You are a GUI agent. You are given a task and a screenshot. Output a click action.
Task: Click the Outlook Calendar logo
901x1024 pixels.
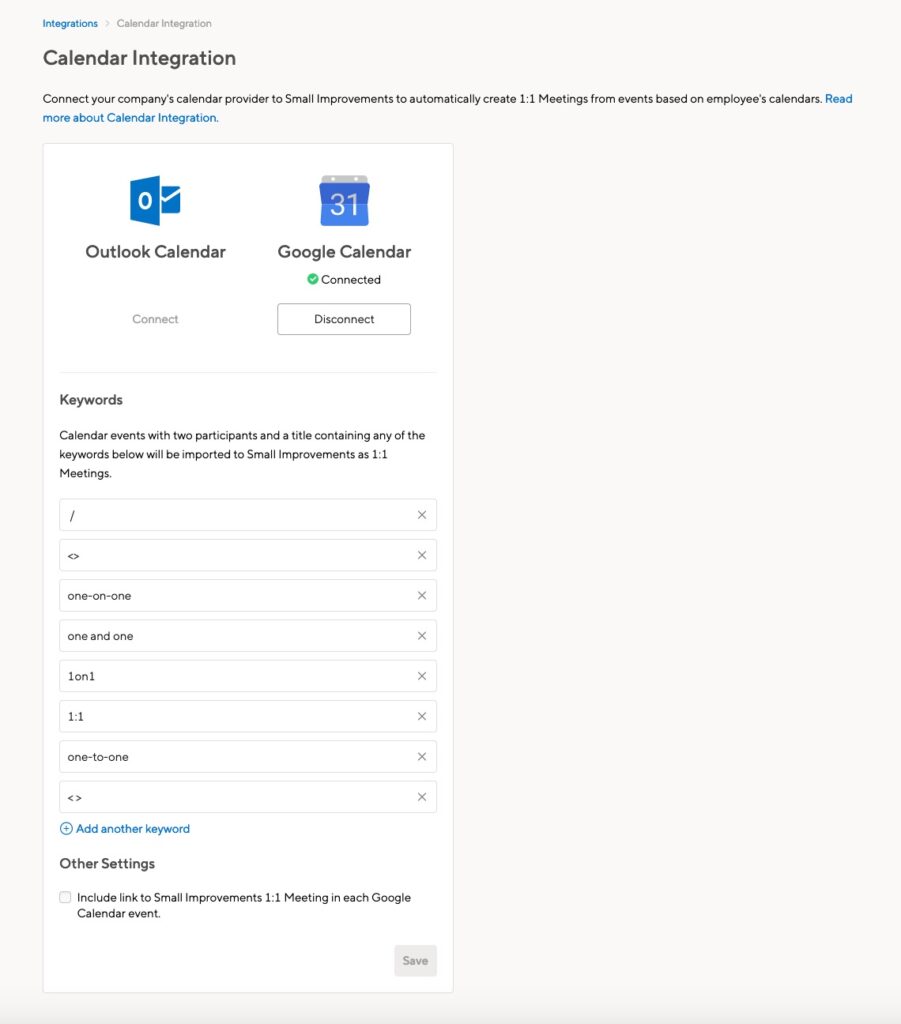click(x=155, y=200)
